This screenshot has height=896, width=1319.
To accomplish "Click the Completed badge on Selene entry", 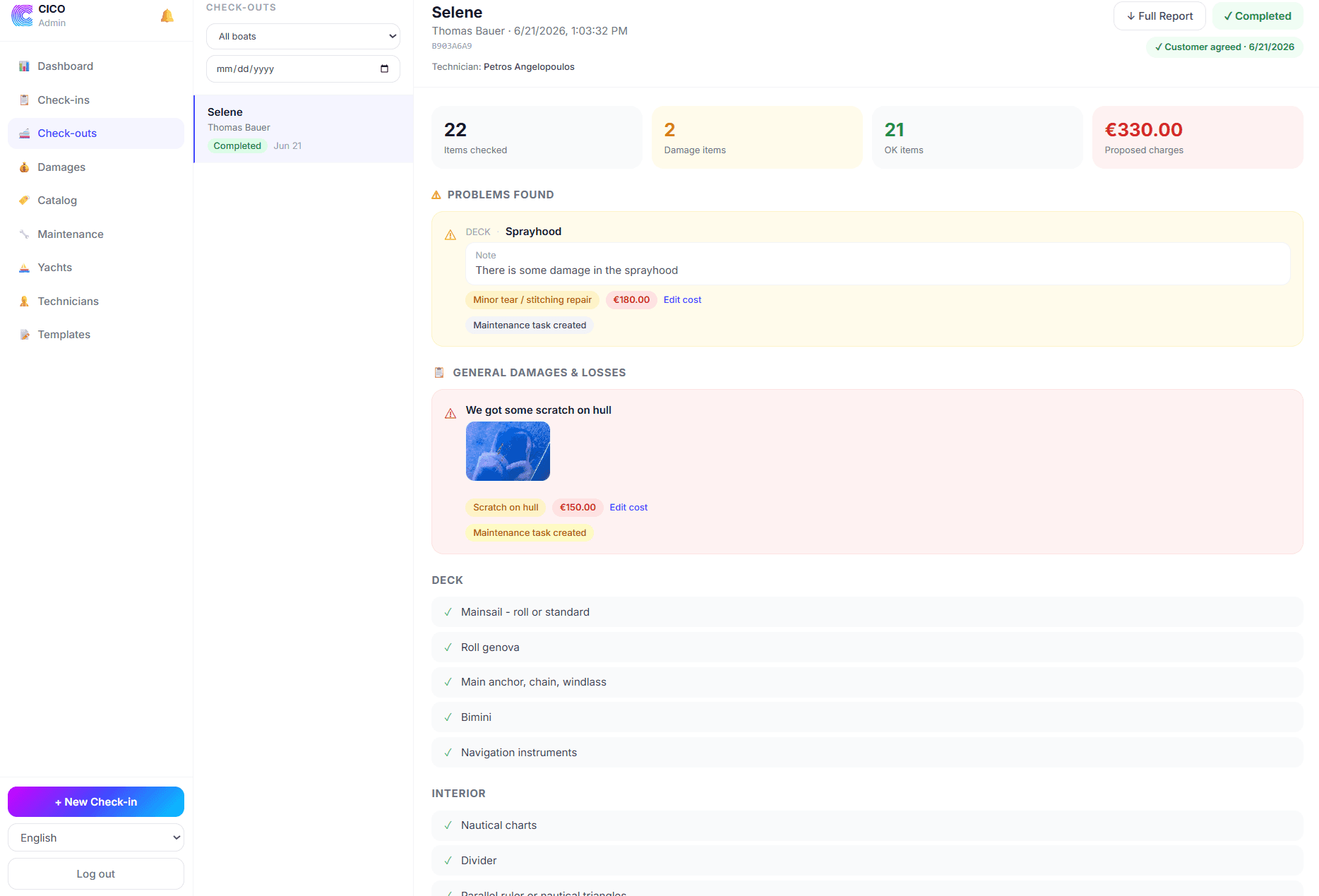I will 237,146.
